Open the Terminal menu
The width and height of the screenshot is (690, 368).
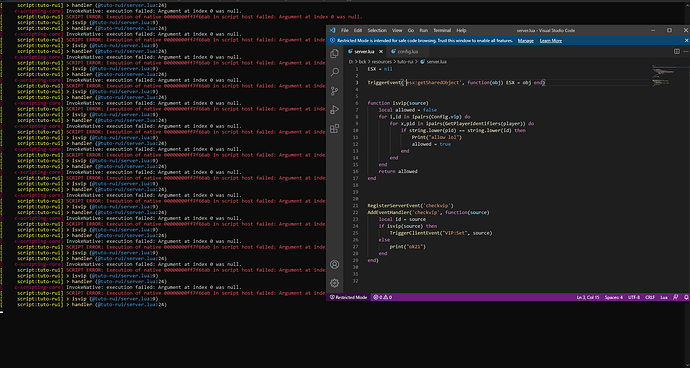(x=442, y=30)
